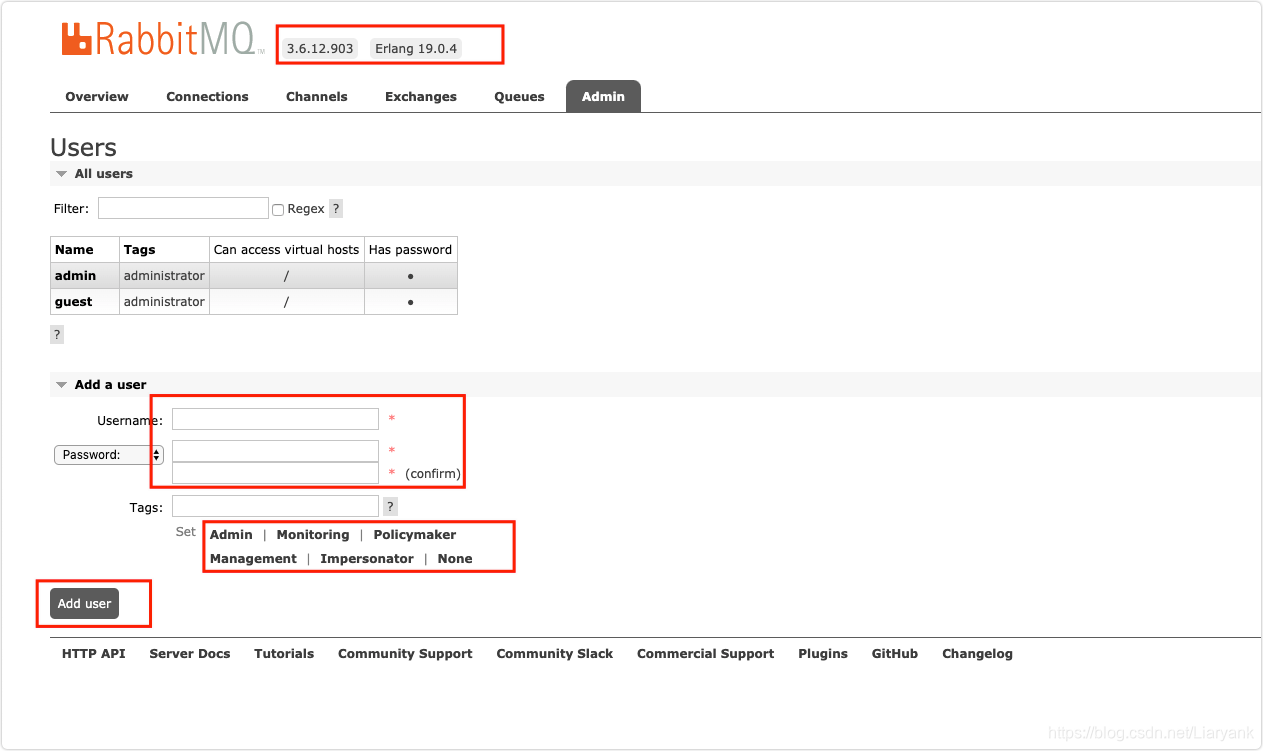Screen dimensions: 1263x751
Task: Click the question mark icon below users table
Action: [56, 333]
